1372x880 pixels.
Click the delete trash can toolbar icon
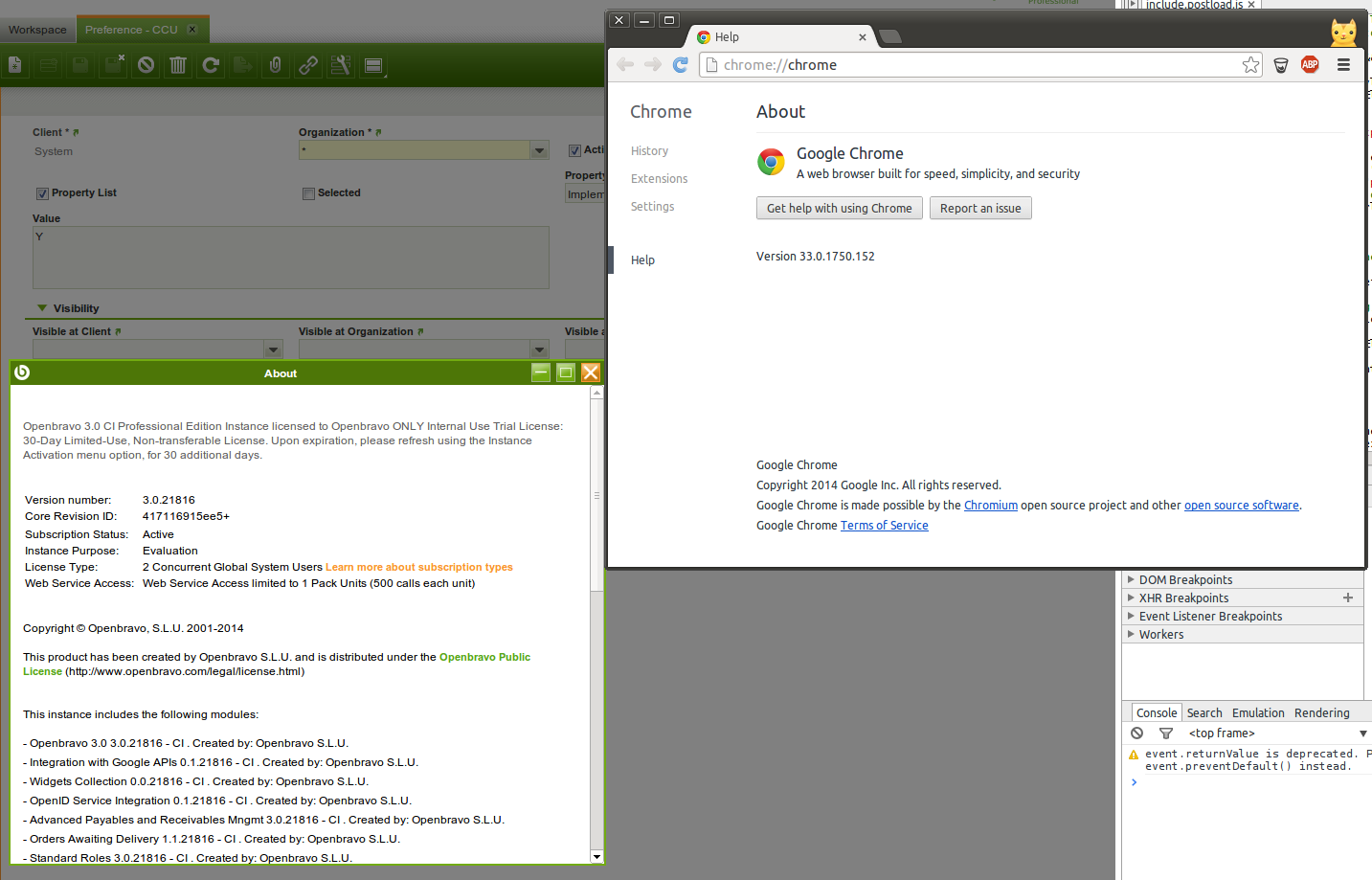(x=178, y=65)
